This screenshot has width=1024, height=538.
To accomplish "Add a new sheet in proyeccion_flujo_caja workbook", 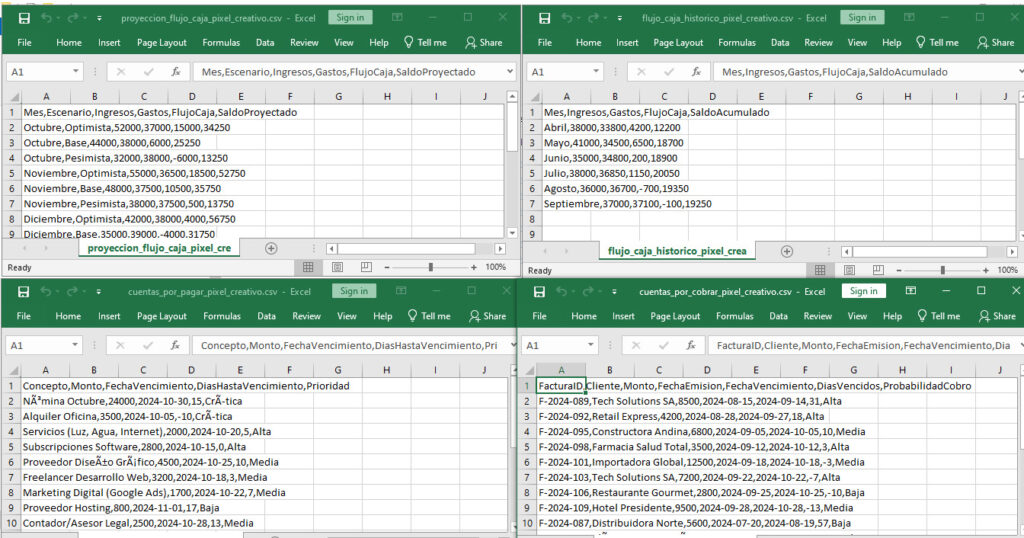I will (x=271, y=248).
